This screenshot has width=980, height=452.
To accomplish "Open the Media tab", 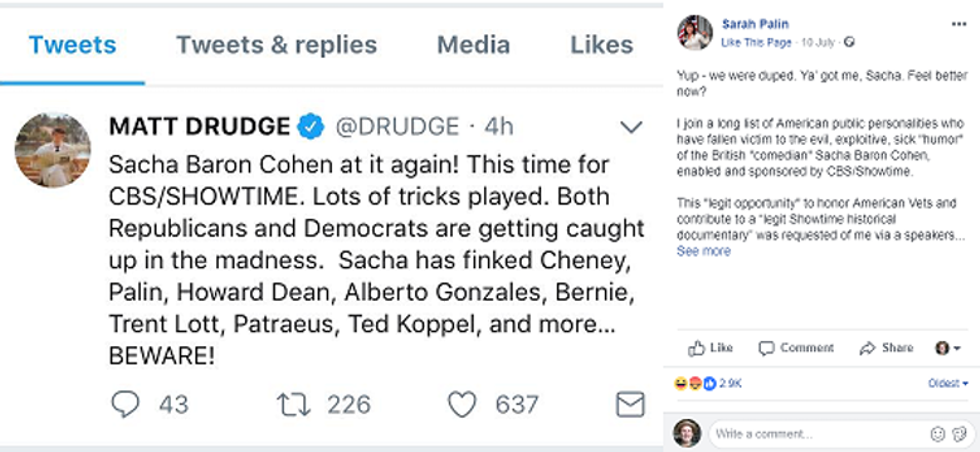I will point(473,45).
